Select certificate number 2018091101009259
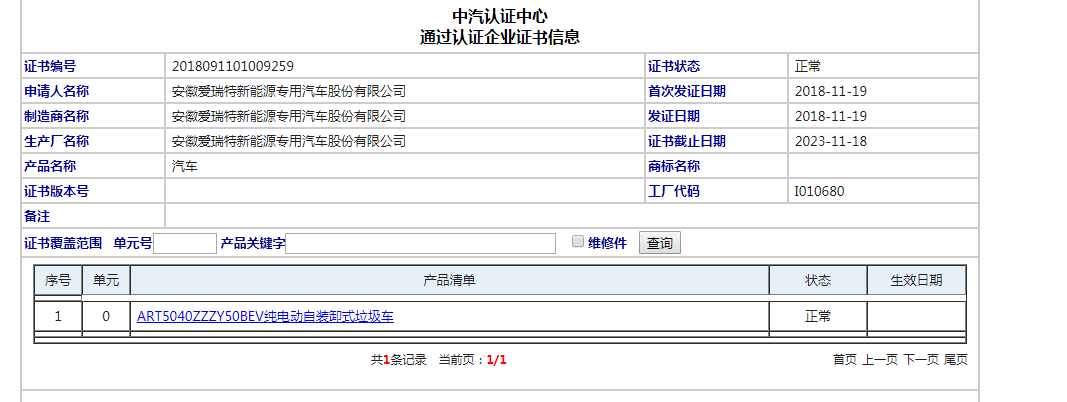Screen dimensions: 1067x402 tap(233, 66)
